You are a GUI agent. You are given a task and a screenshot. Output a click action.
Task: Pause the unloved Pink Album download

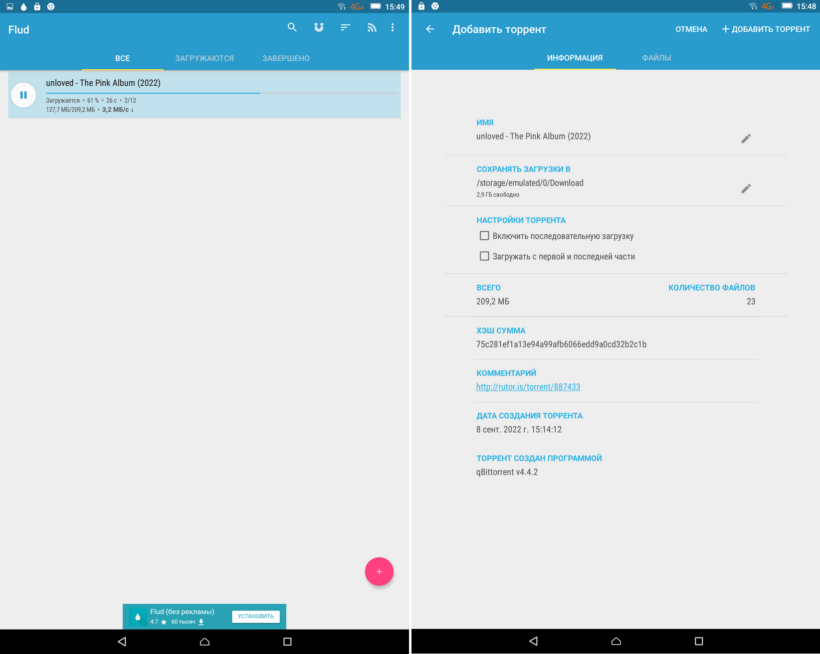tap(23, 95)
